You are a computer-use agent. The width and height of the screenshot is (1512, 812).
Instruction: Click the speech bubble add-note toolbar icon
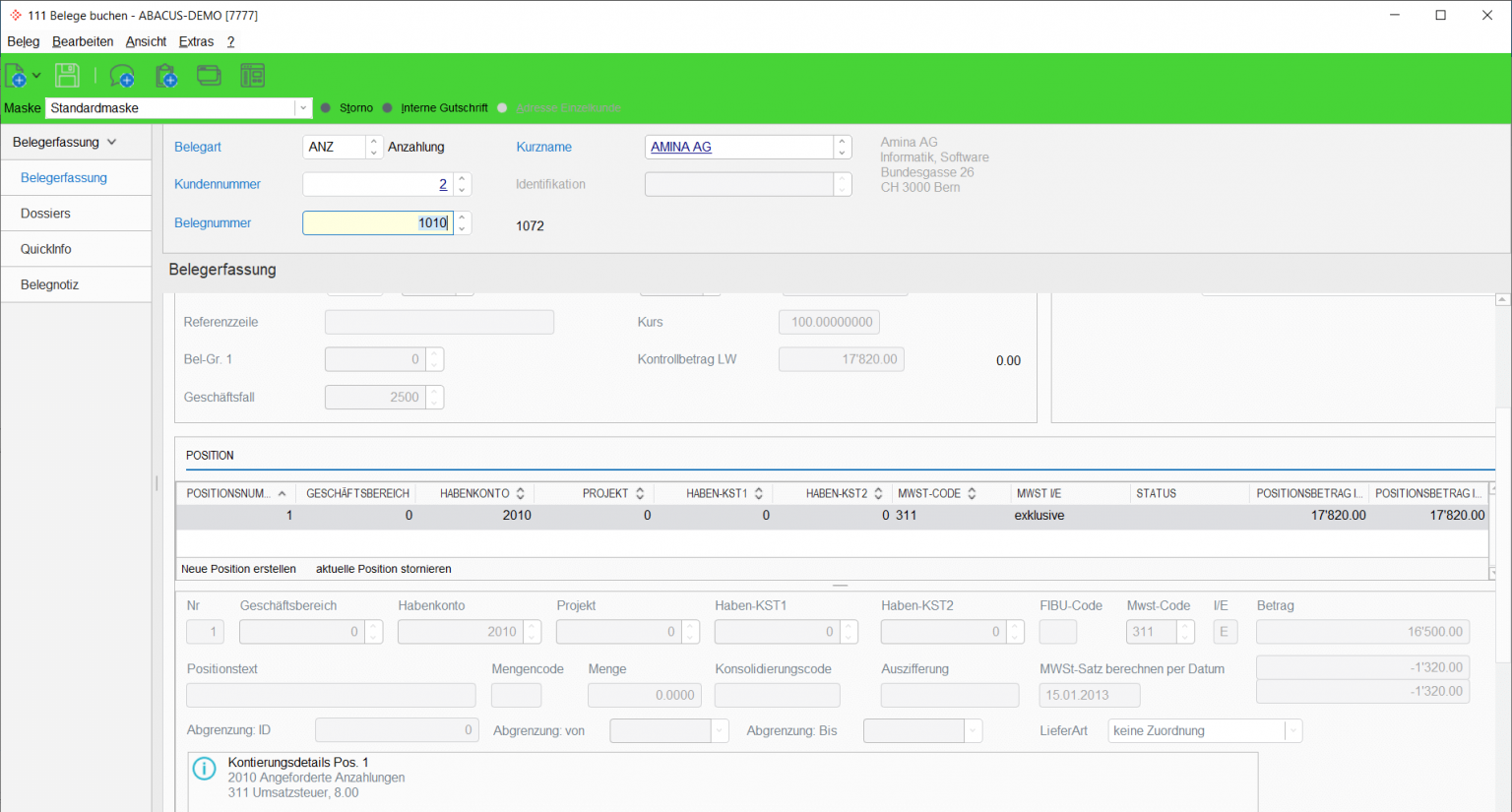[122, 76]
